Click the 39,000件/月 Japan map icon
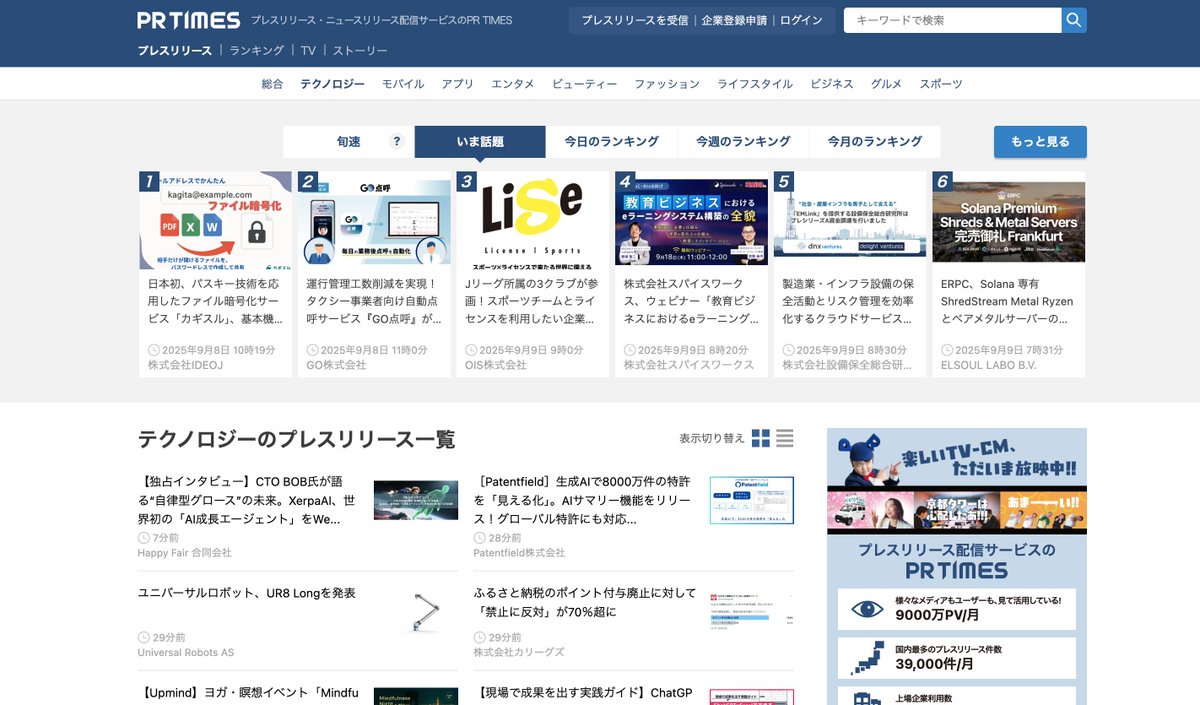The image size is (1200, 705). [867, 657]
